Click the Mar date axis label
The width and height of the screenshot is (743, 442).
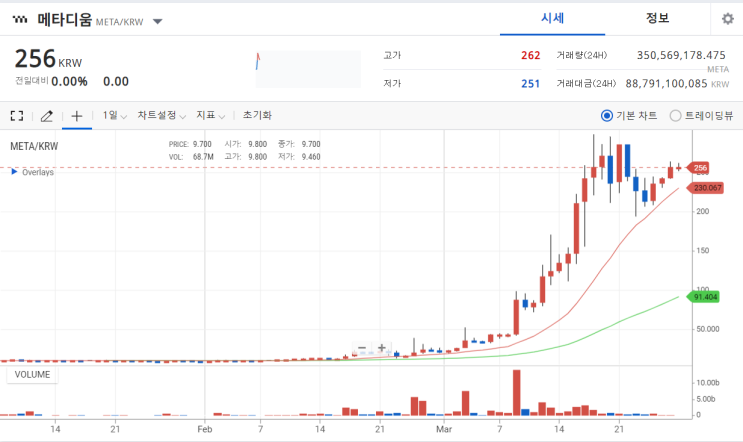(x=444, y=429)
